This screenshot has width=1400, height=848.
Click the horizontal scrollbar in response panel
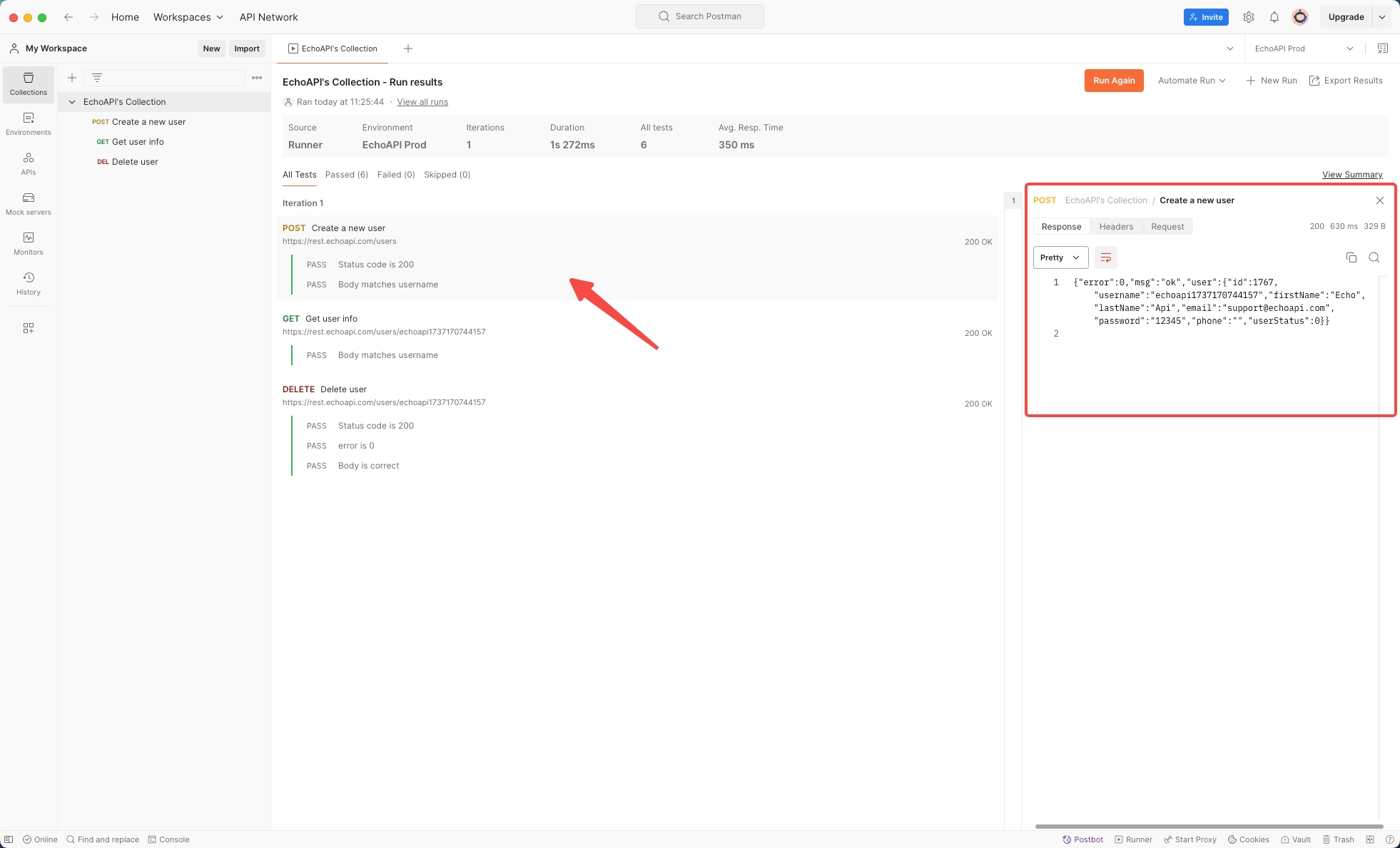click(x=1209, y=827)
